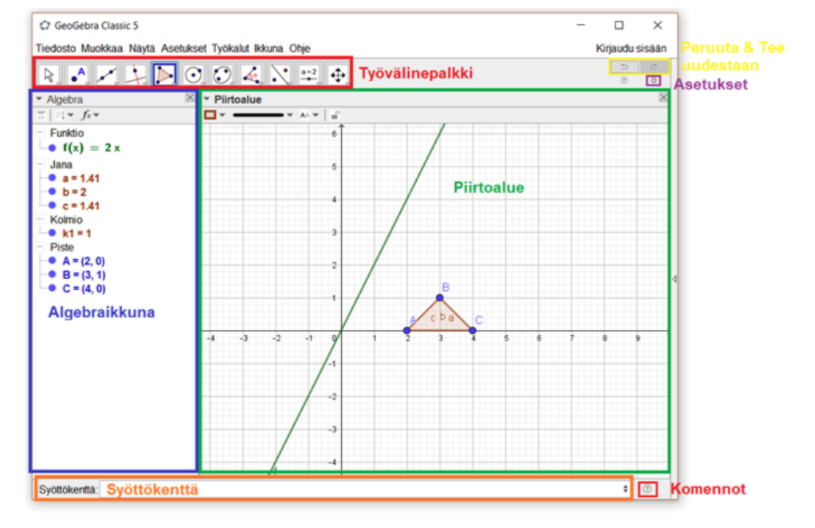Screen dimensions: 815x528
Task: Open the input bar history dropdown
Action: click(625, 489)
